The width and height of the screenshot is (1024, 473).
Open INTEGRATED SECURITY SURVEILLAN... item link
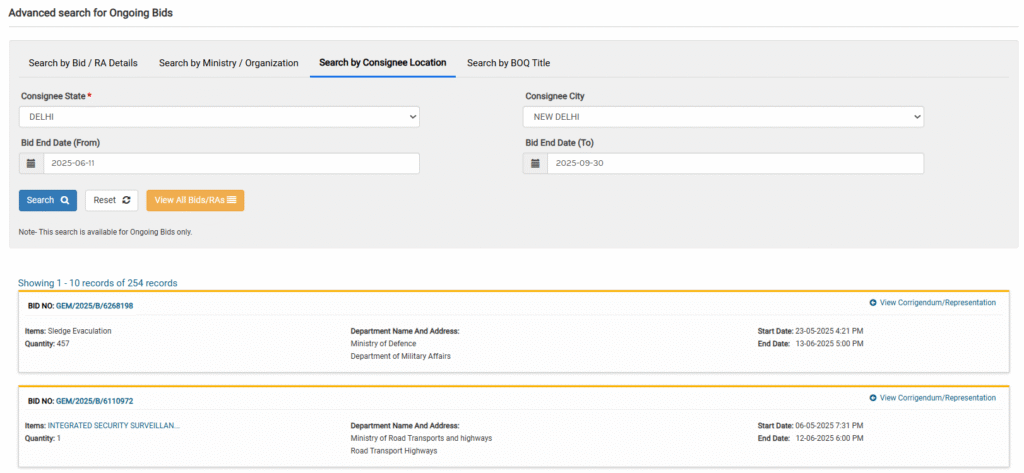[x=114, y=426]
